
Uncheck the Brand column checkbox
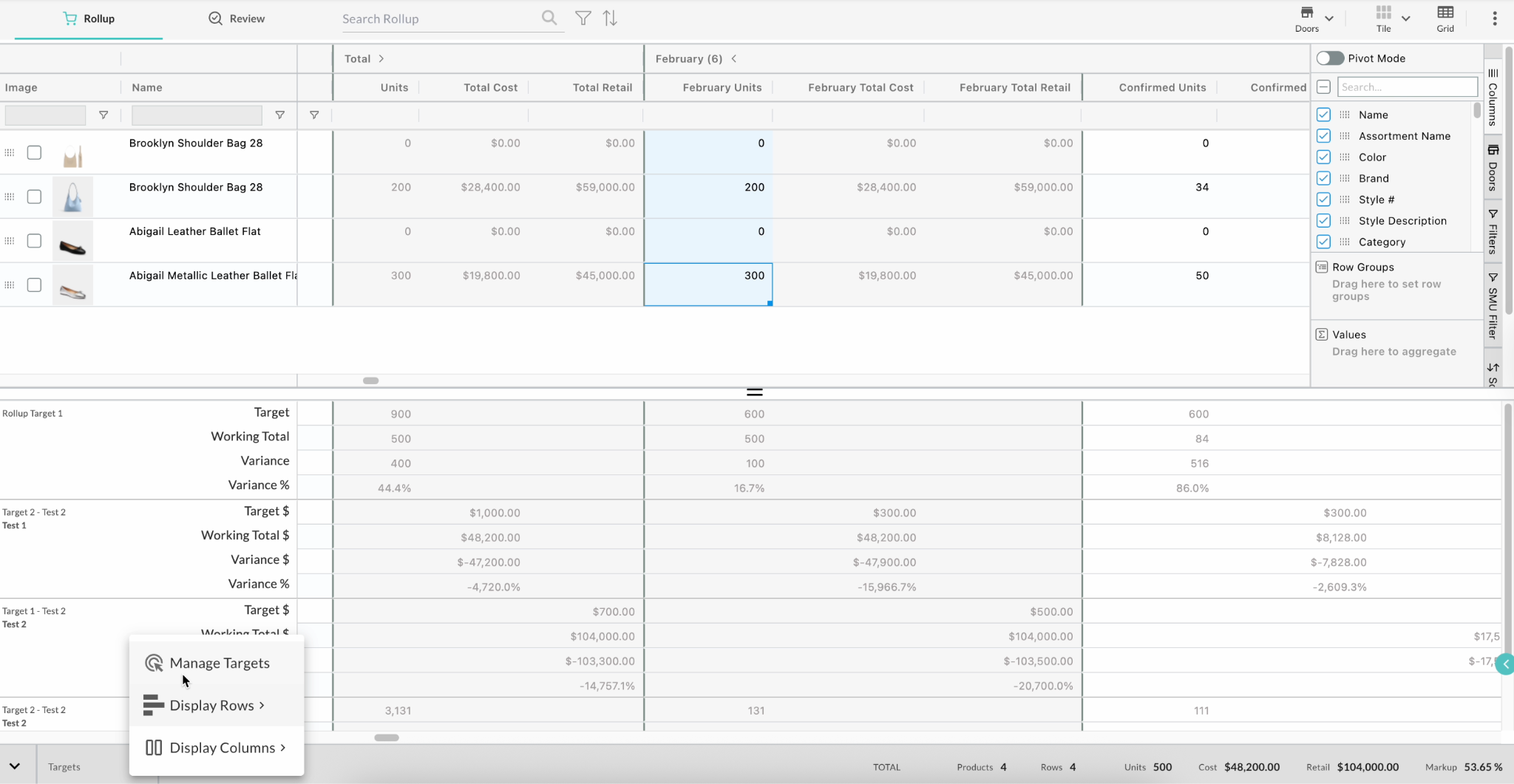coord(1323,178)
